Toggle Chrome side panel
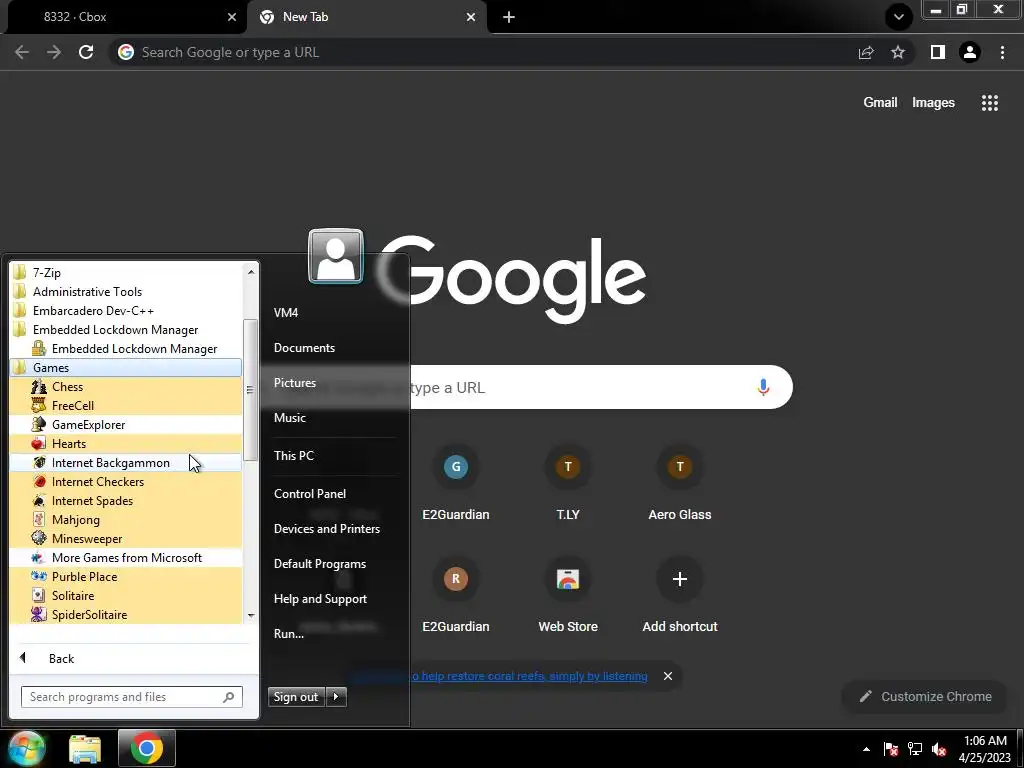 point(938,52)
